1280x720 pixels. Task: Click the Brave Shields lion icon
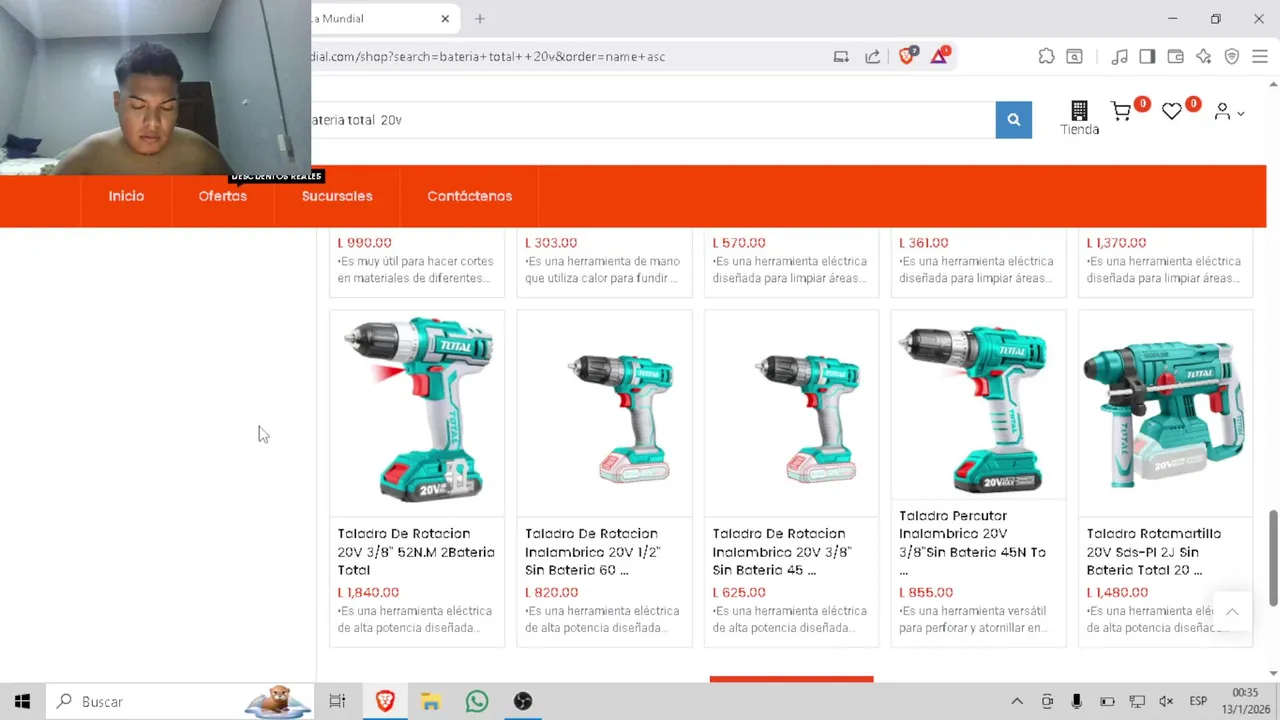coord(907,56)
